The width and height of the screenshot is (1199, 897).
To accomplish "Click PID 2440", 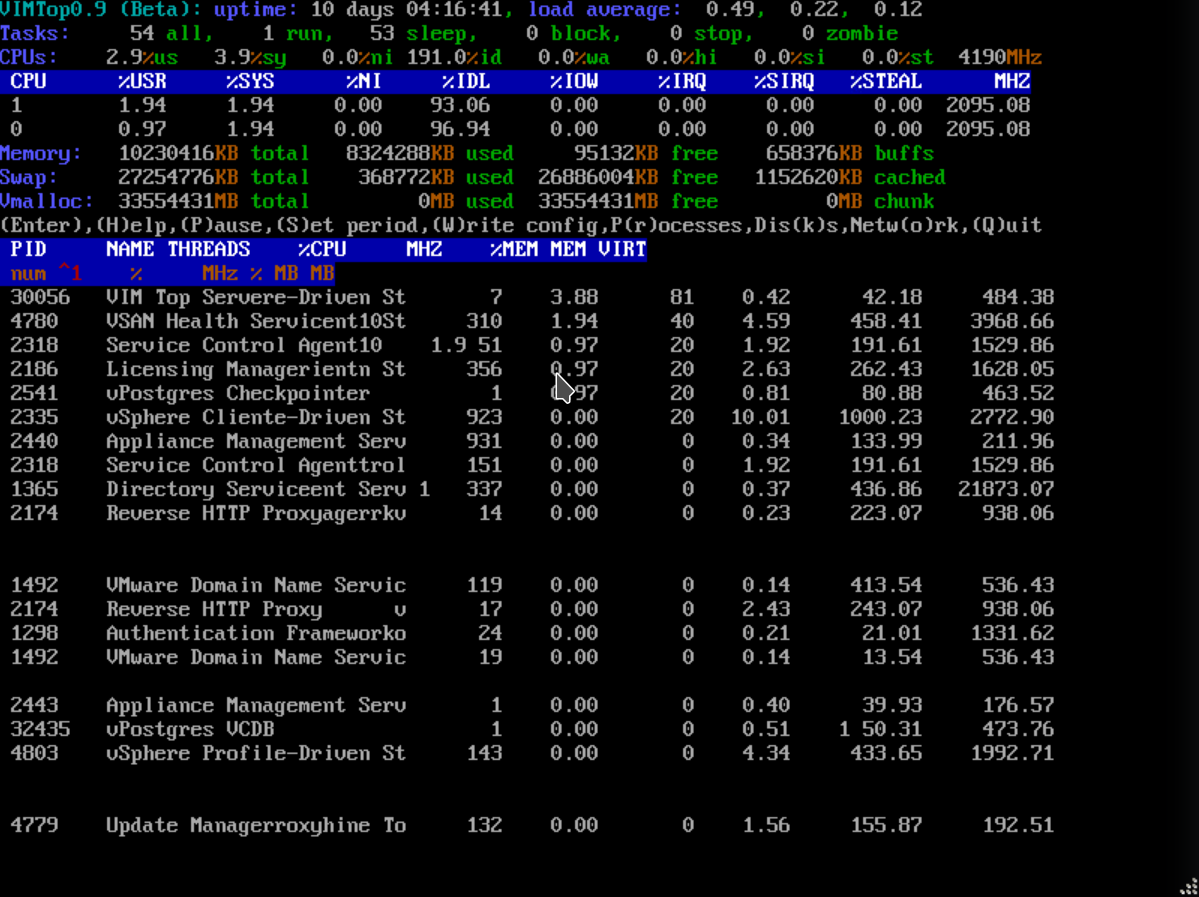I will 34,441.
